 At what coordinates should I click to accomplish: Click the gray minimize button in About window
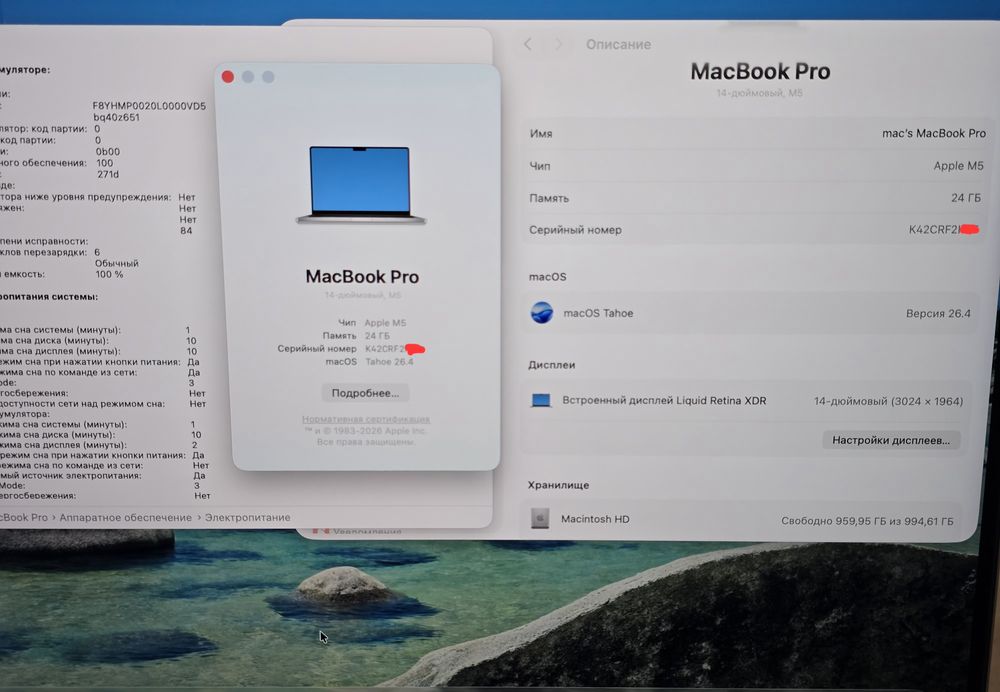tap(248, 77)
